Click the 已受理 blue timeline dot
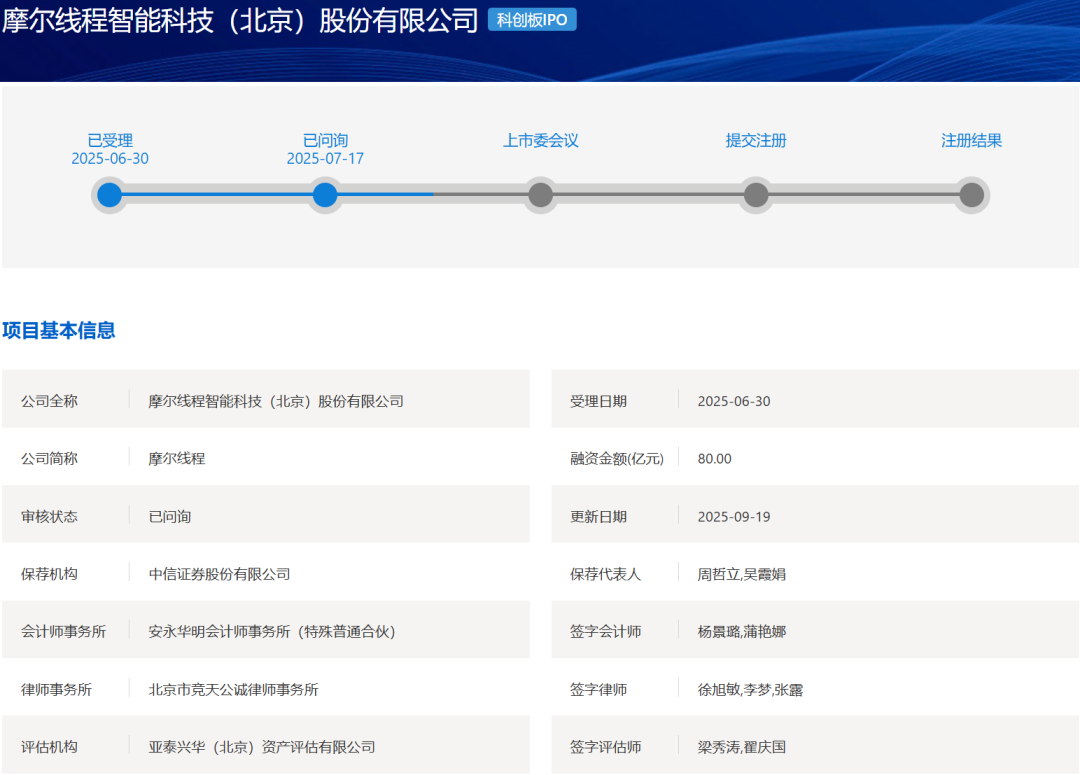1080x775 pixels. pyautogui.click(x=110, y=195)
